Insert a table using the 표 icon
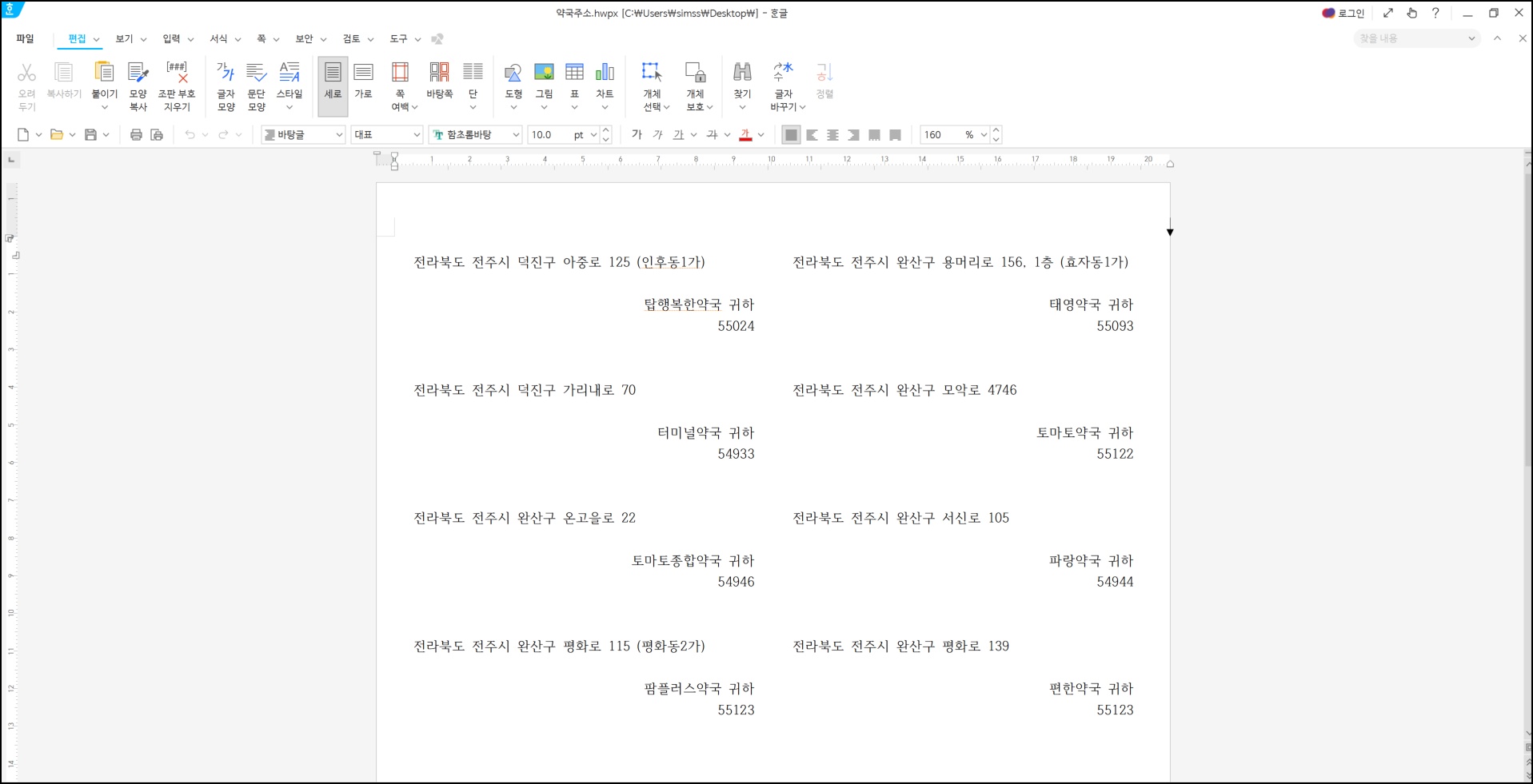Viewport: 1533px width, 784px height. tap(574, 80)
